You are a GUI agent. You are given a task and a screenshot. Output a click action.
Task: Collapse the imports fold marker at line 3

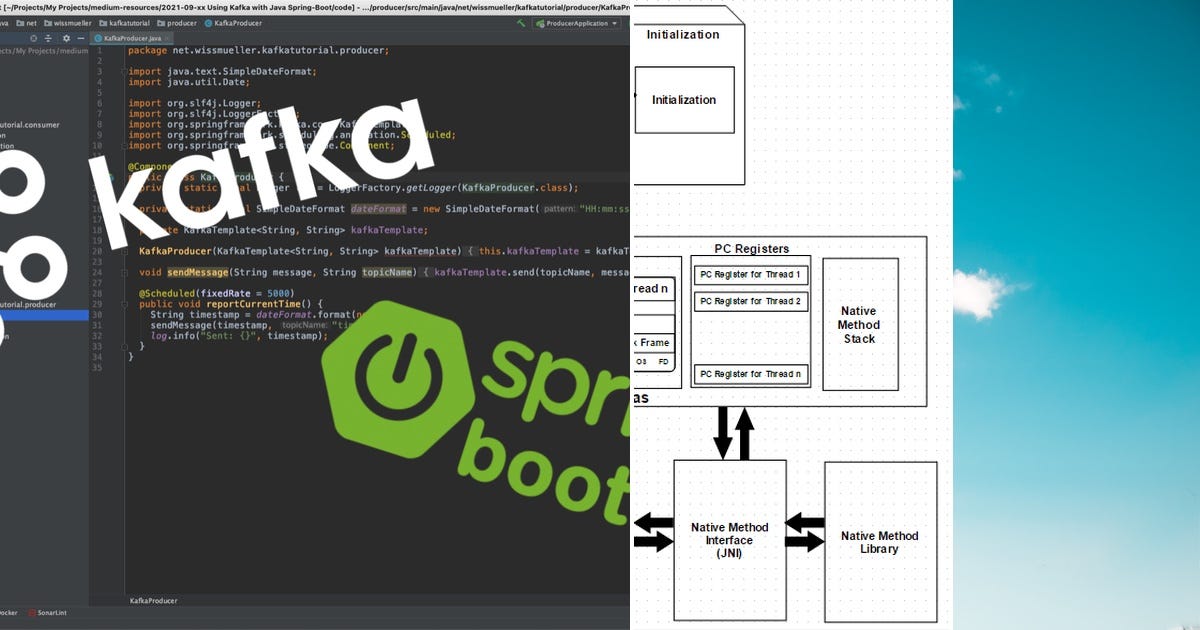point(123,71)
